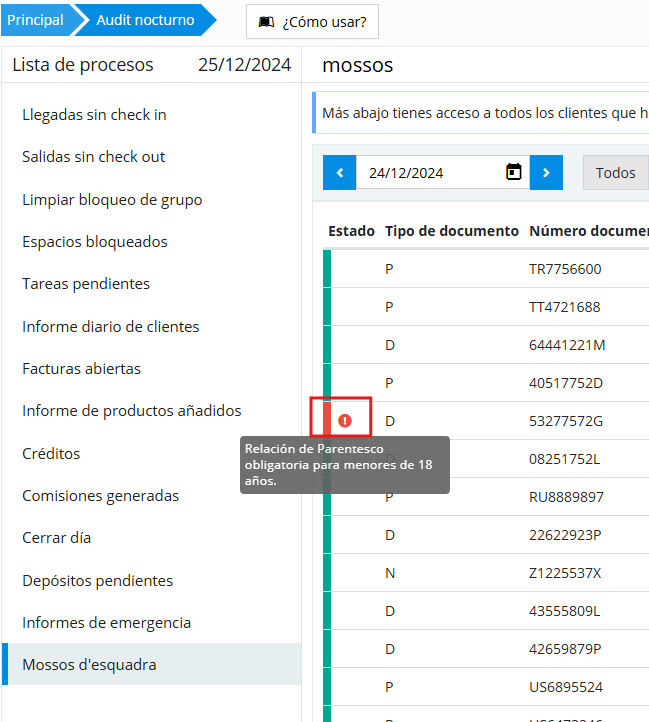Open the Cerrar día process
The width and height of the screenshot is (649, 722).
57,538
